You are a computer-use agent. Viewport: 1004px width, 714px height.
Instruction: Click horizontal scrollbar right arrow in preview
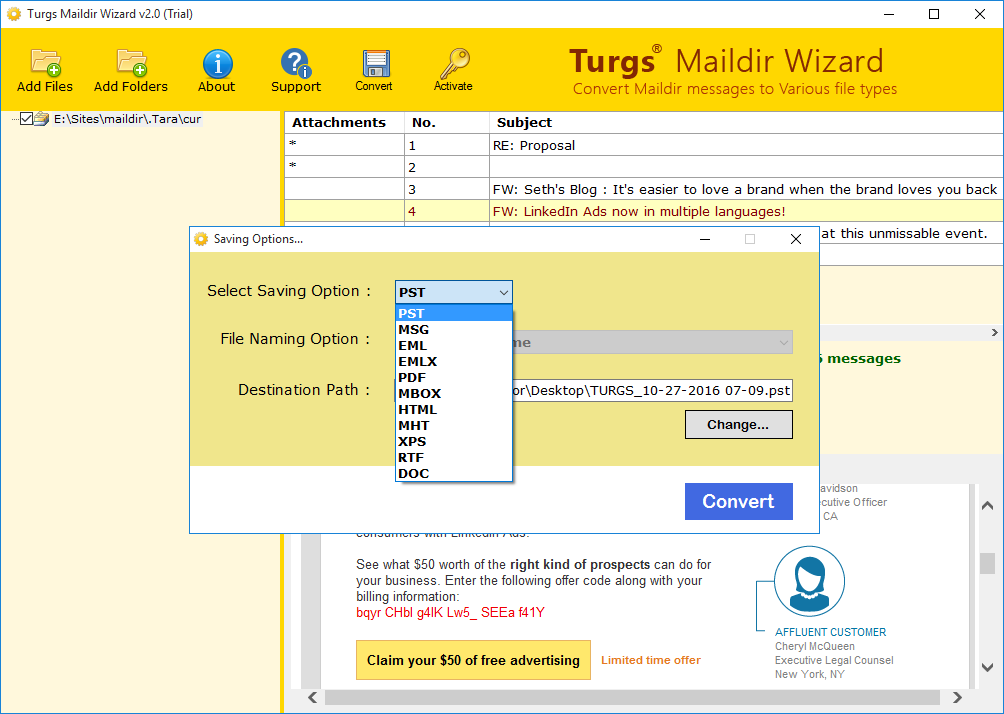pos(957,697)
